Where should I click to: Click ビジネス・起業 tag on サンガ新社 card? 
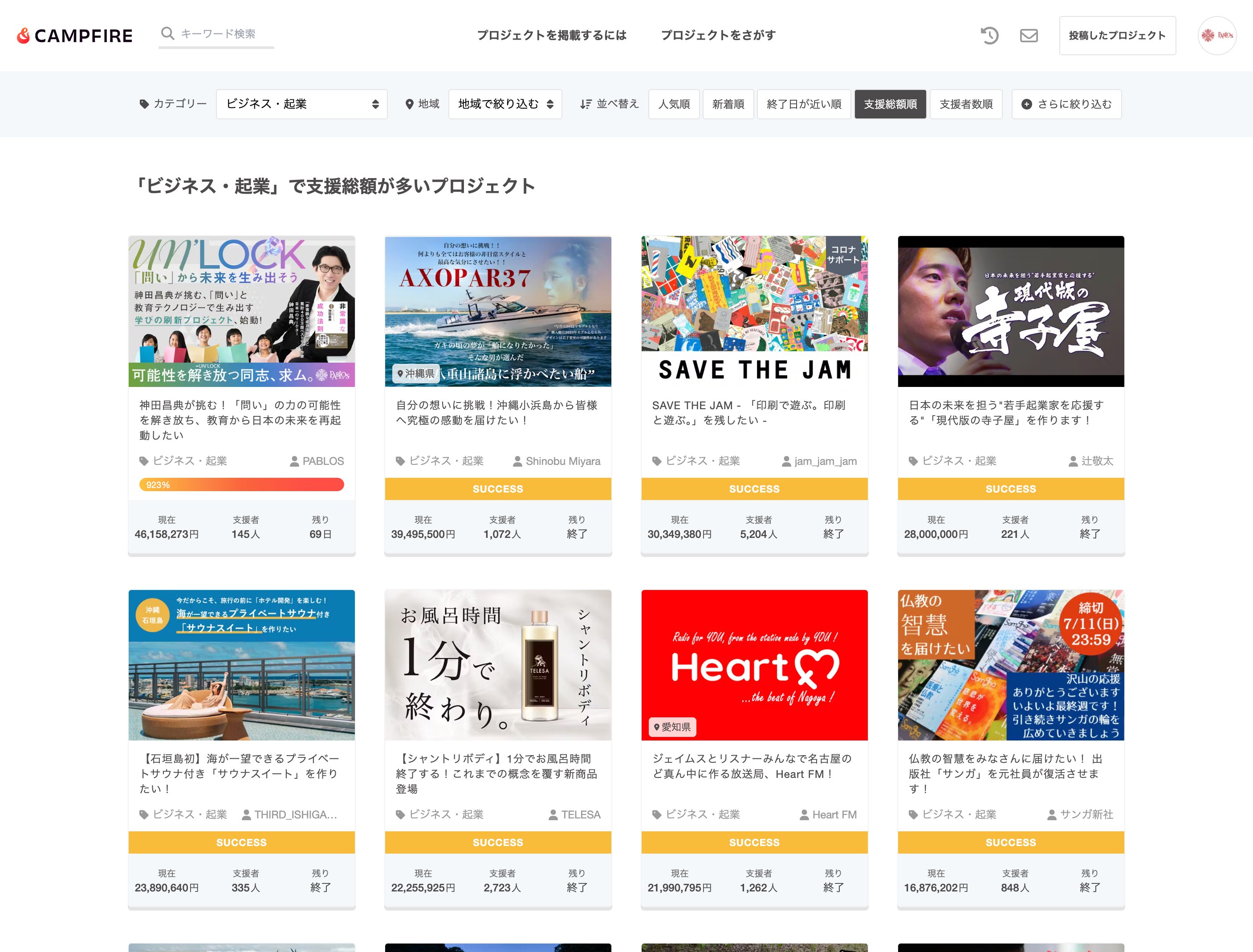[x=952, y=815]
